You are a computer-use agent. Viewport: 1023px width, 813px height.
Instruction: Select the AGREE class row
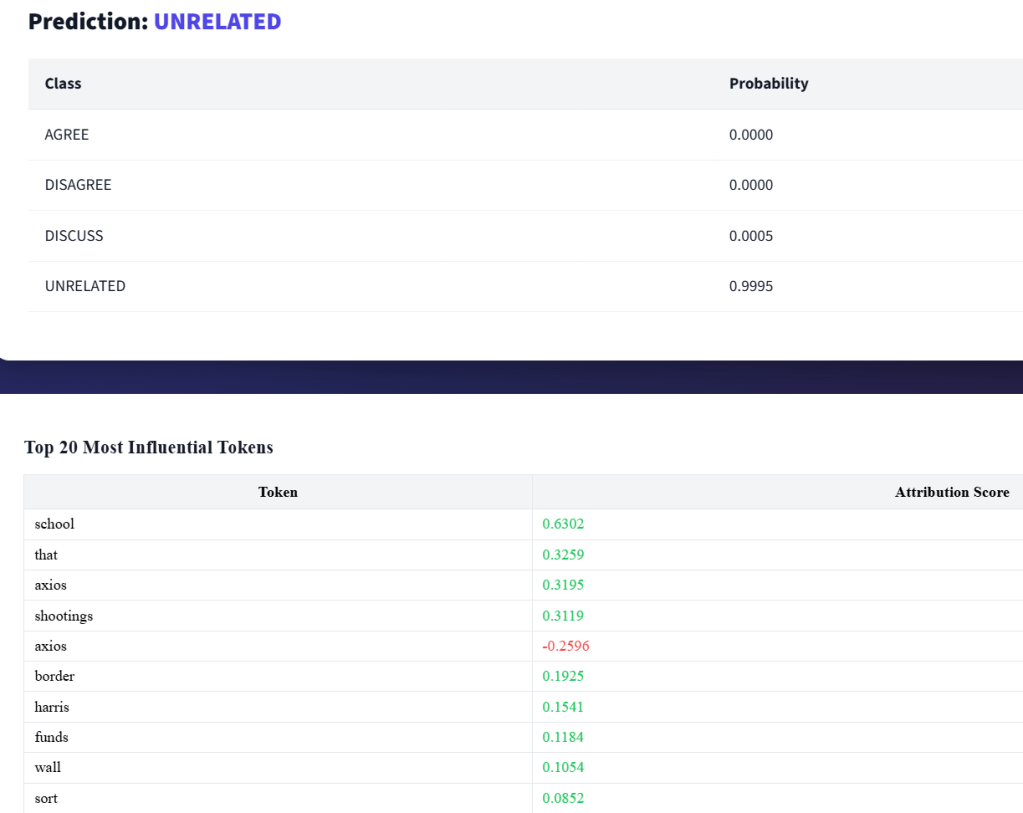click(x=67, y=135)
